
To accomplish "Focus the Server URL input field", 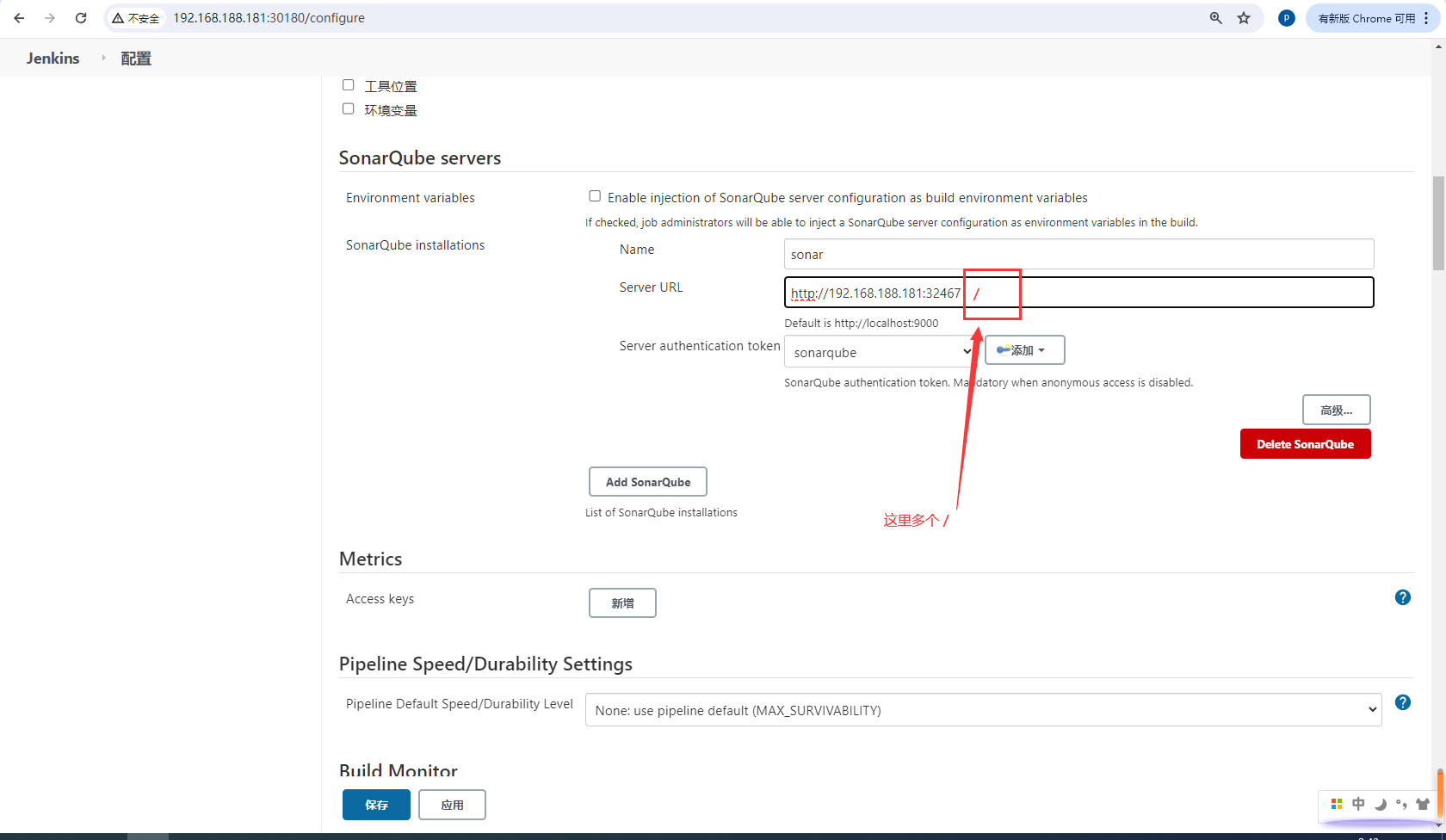I will tap(1078, 293).
